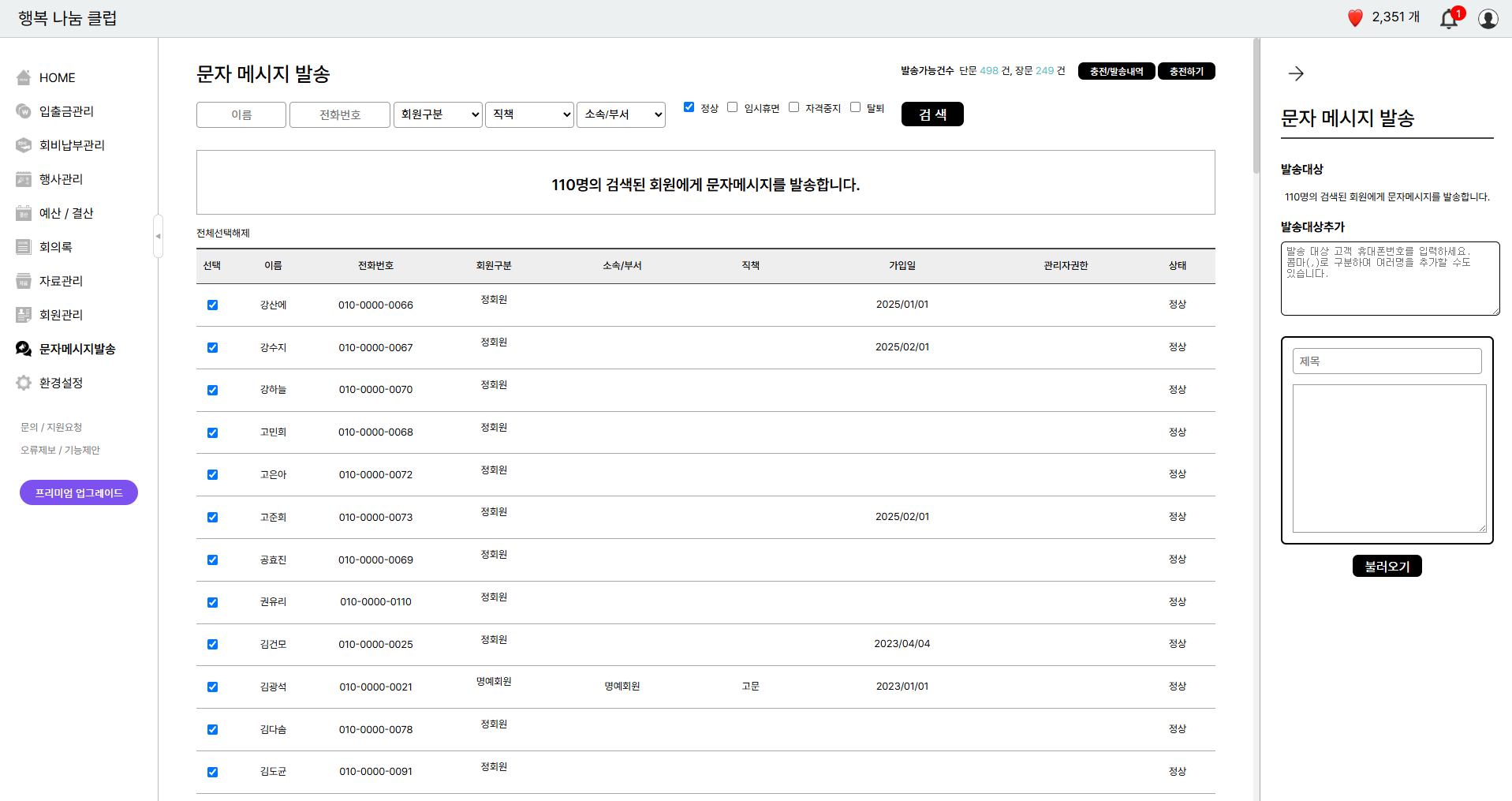Click the 회원관리 sidebar icon

(x=24, y=315)
